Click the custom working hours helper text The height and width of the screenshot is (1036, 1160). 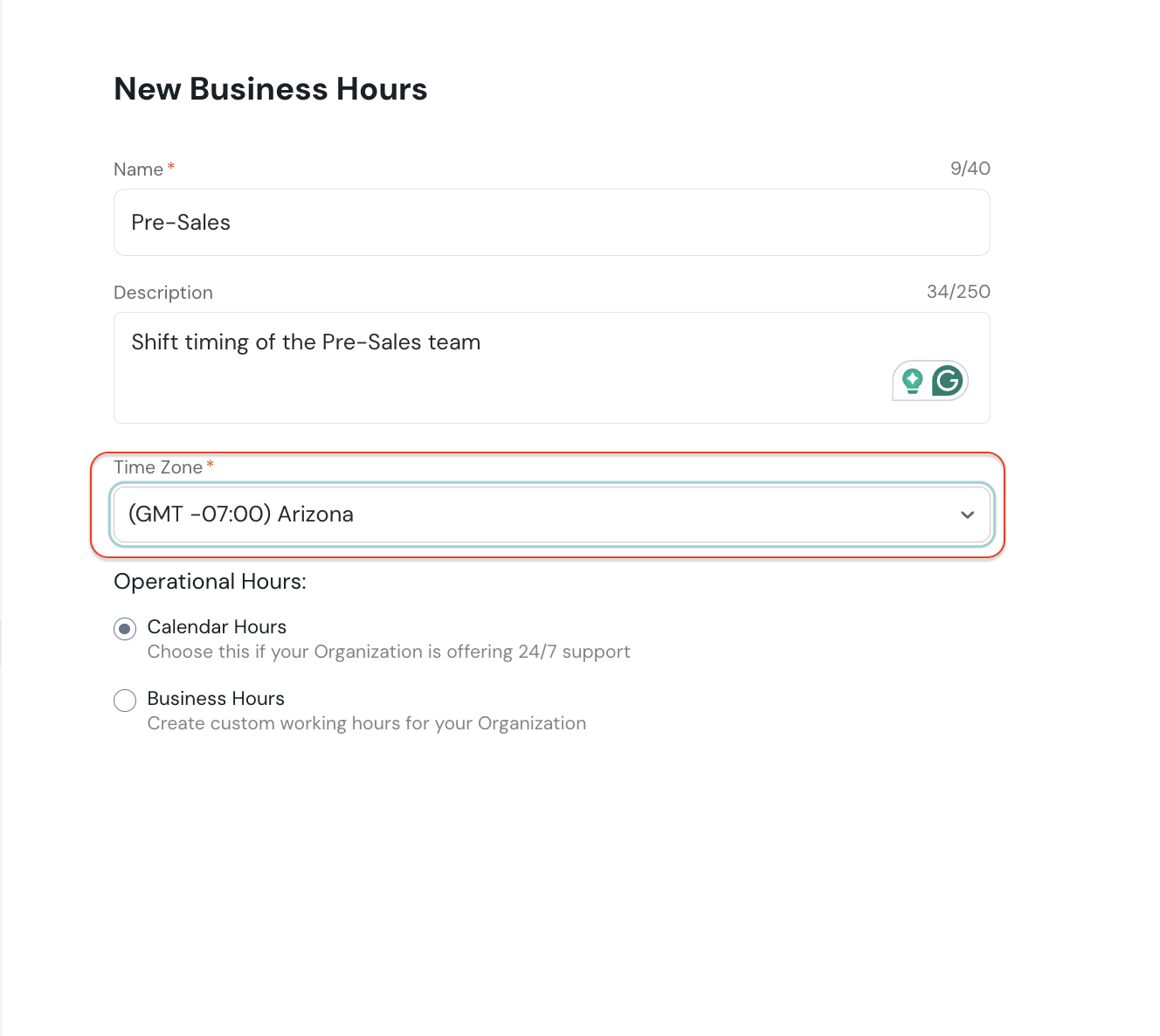coord(367,723)
